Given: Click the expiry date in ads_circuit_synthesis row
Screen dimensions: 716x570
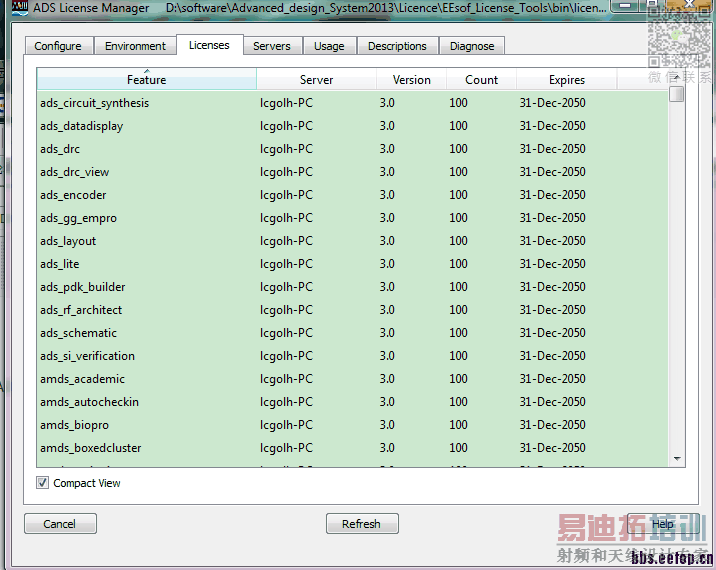Looking at the screenshot, I should [552, 102].
